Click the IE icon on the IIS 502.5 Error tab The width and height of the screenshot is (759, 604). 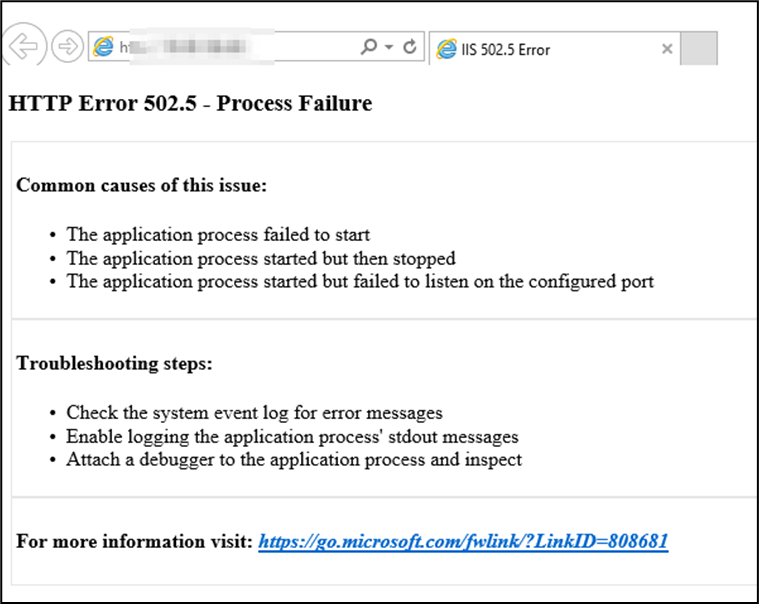(x=446, y=49)
